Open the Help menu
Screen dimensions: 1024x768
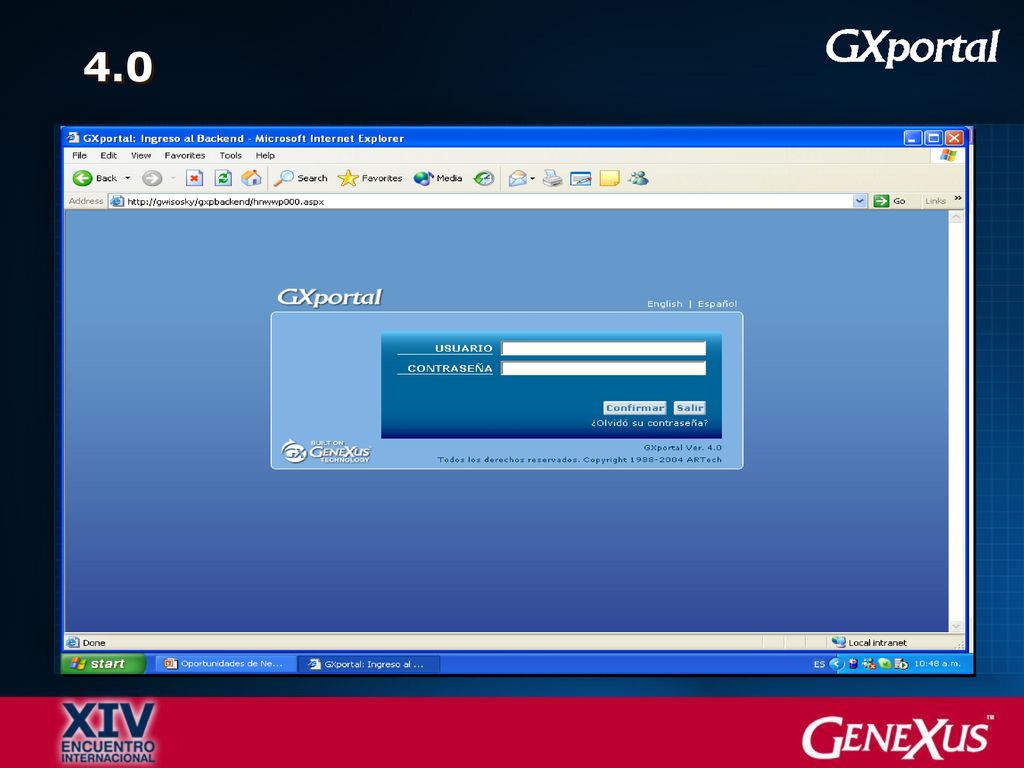(265, 155)
